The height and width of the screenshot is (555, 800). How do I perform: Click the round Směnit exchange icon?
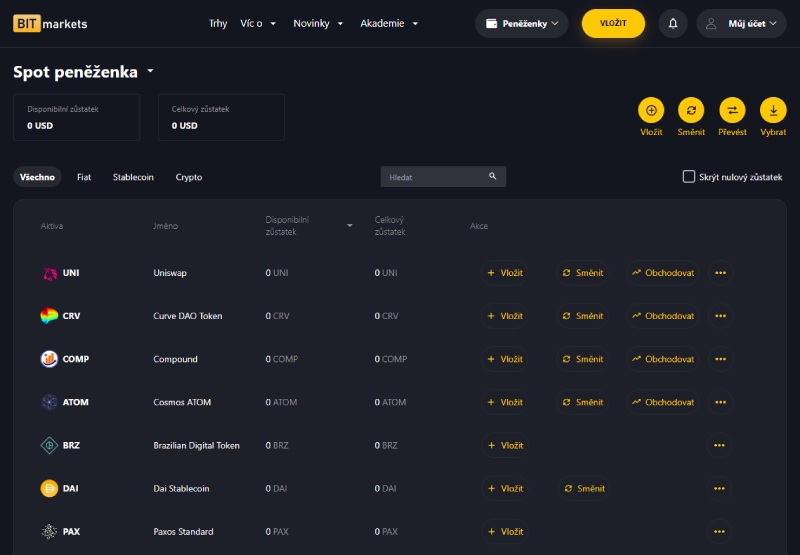click(x=691, y=110)
